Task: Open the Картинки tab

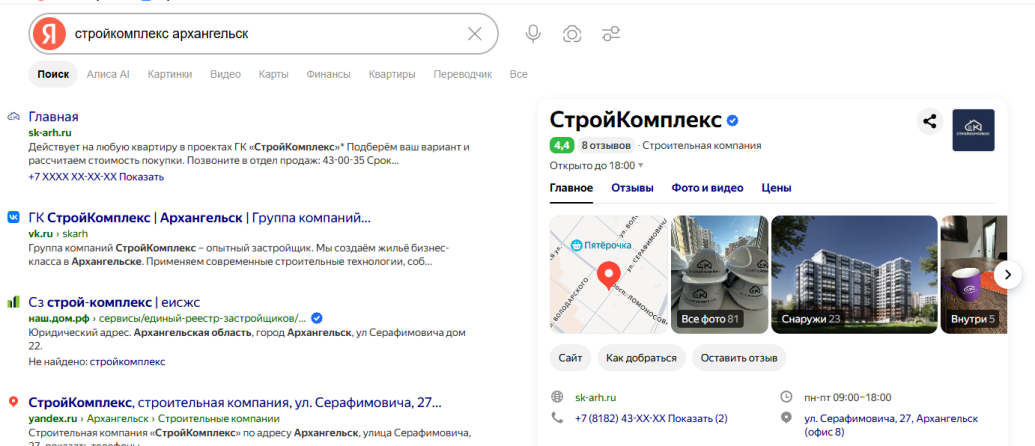Action: tap(170, 75)
